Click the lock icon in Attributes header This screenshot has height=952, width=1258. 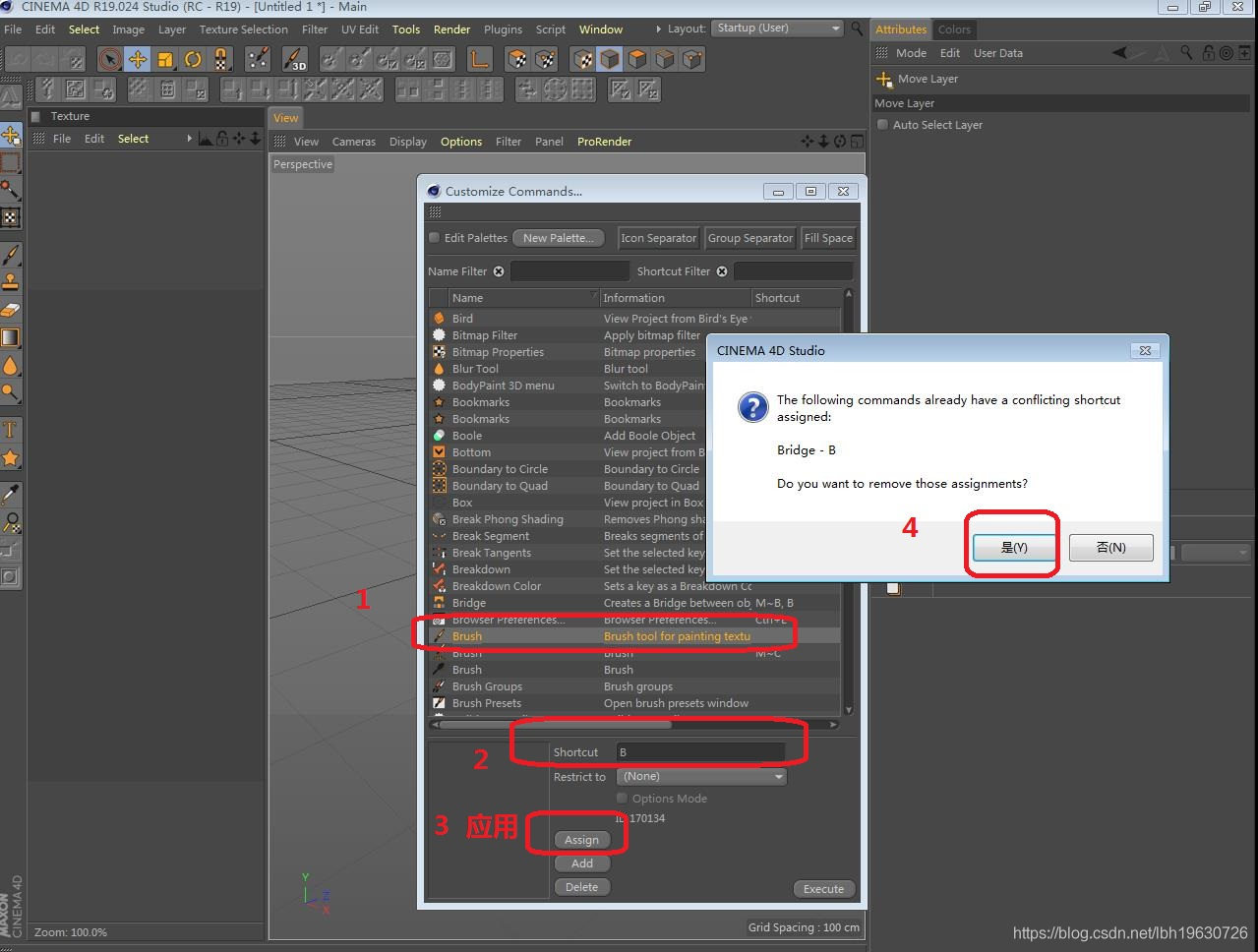(x=1209, y=53)
